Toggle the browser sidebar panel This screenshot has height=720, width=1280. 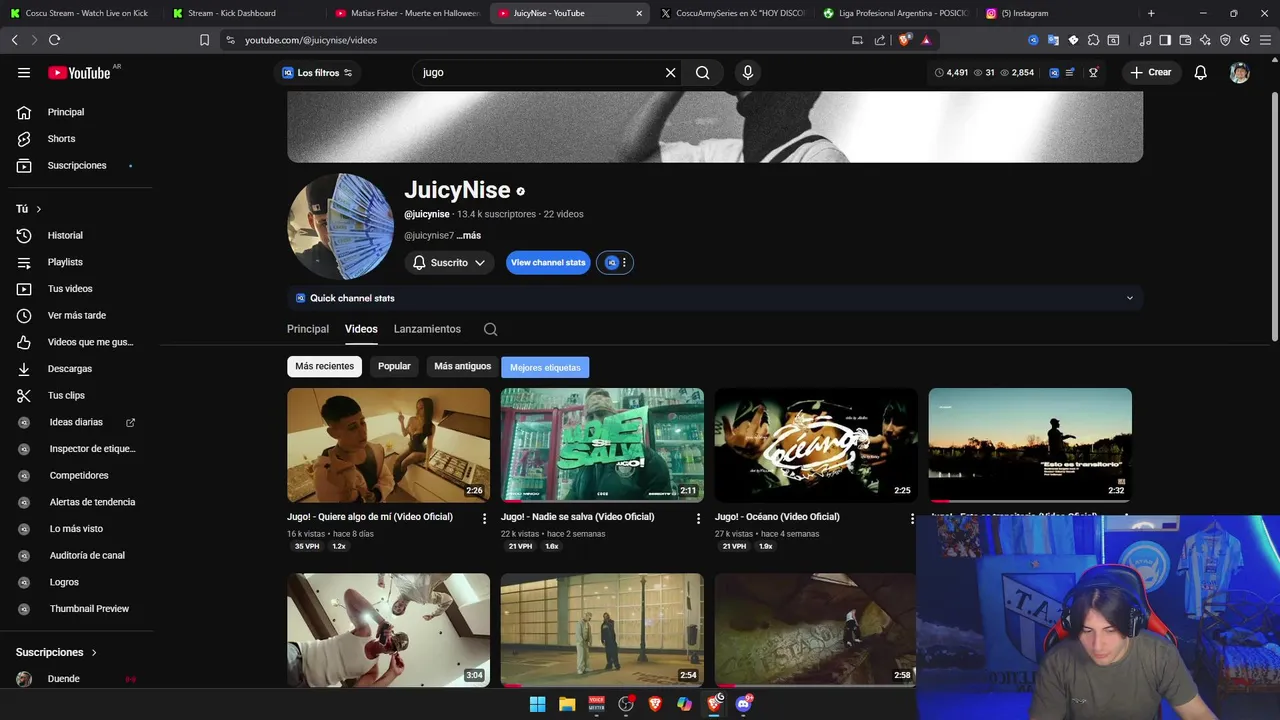pos(1165,40)
